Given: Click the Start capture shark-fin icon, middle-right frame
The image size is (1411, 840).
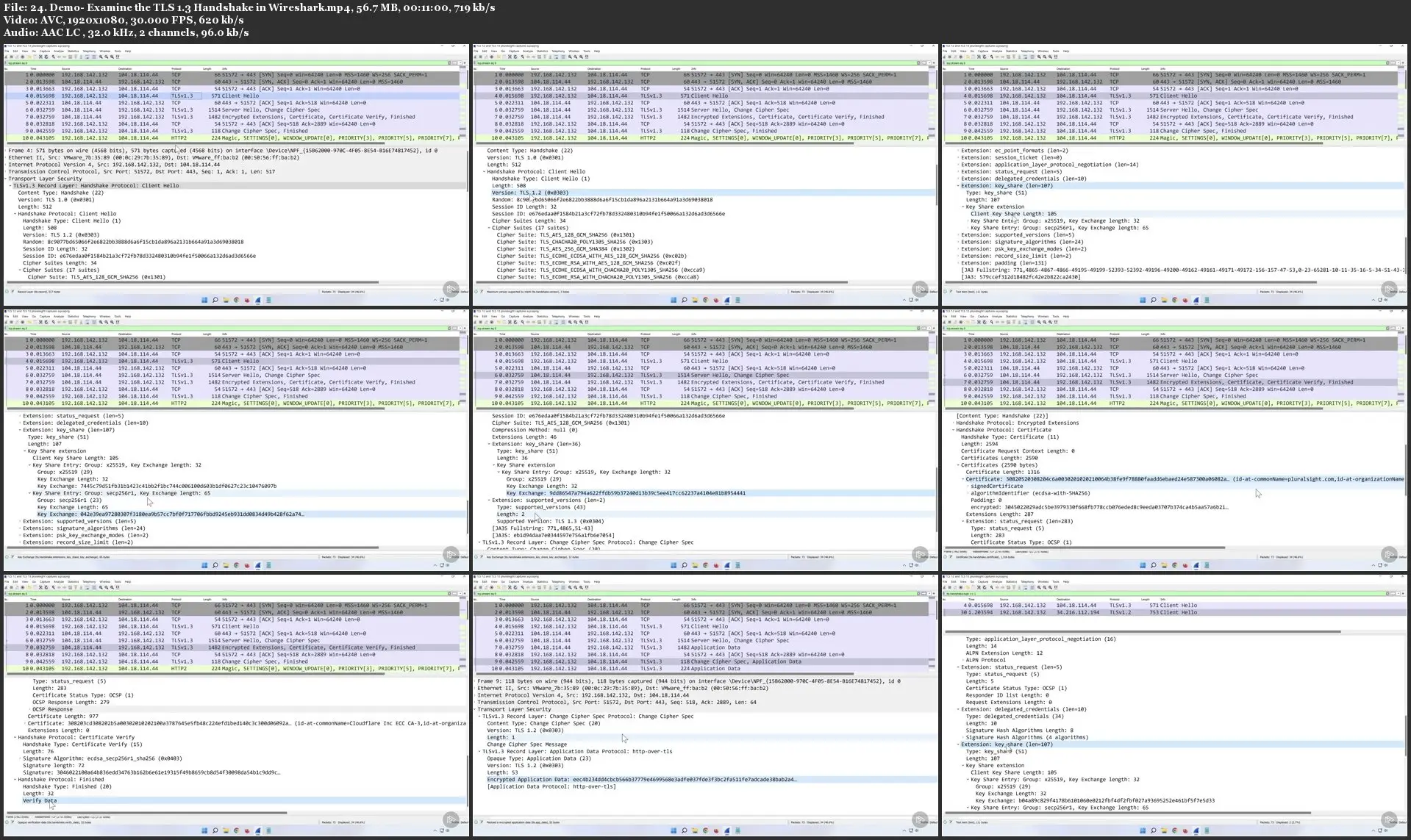Looking at the screenshot, I should pos(946,322).
